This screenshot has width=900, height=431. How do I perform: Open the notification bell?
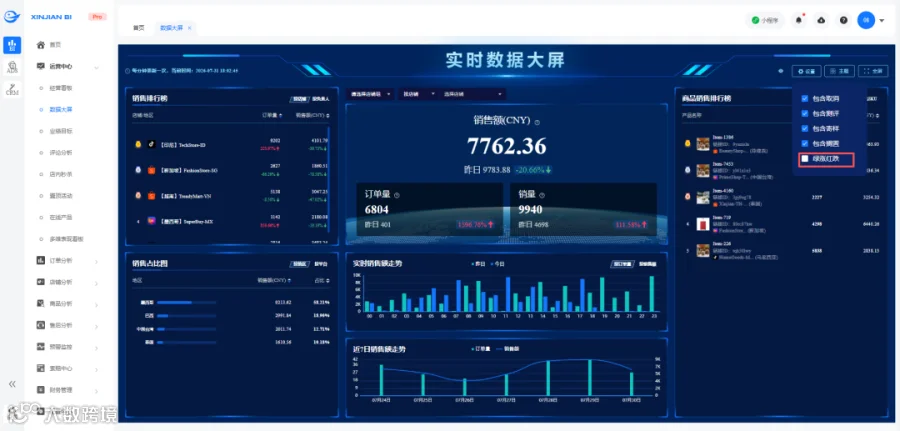coord(799,20)
